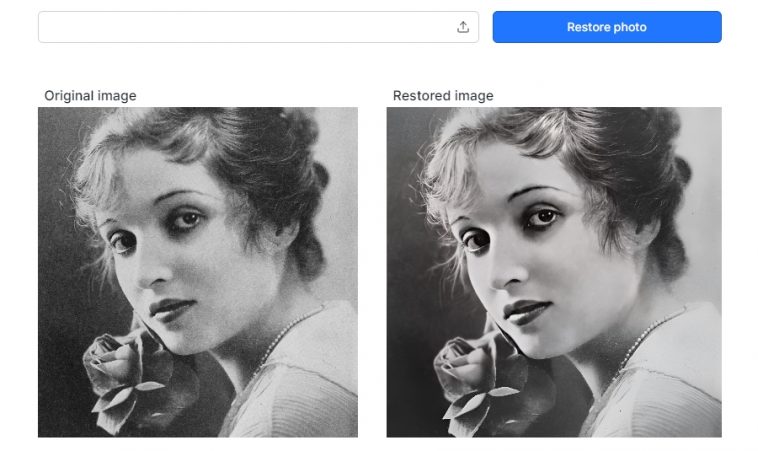The image size is (758, 451).
Task: Select the Restored image photo
Action: coord(554,272)
